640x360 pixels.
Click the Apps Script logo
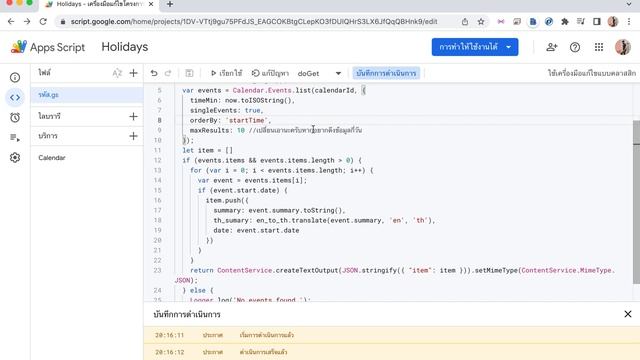(x=48, y=47)
